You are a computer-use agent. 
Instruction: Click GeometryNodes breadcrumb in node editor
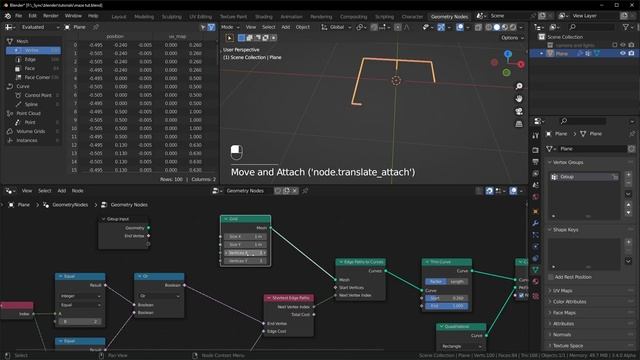click(x=70, y=205)
